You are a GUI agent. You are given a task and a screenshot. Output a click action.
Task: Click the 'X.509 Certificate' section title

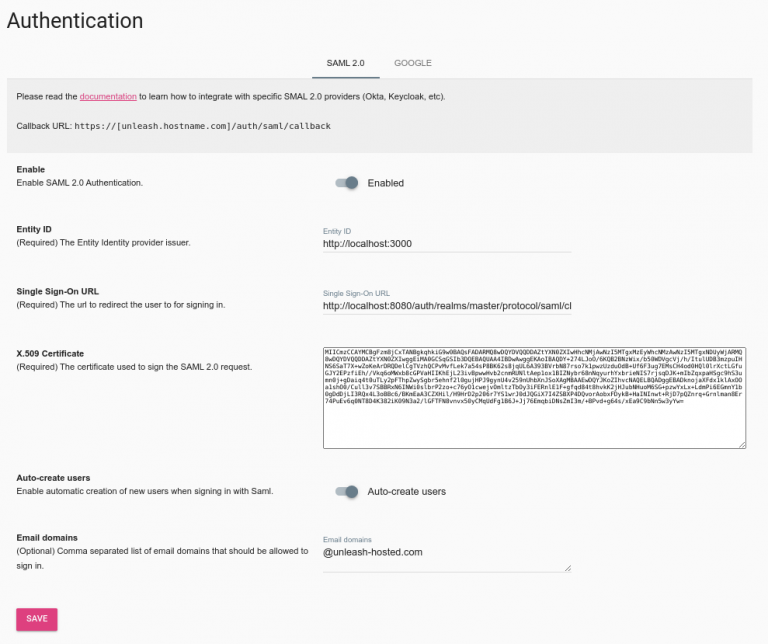pyautogui.click(x=50, y=353)
